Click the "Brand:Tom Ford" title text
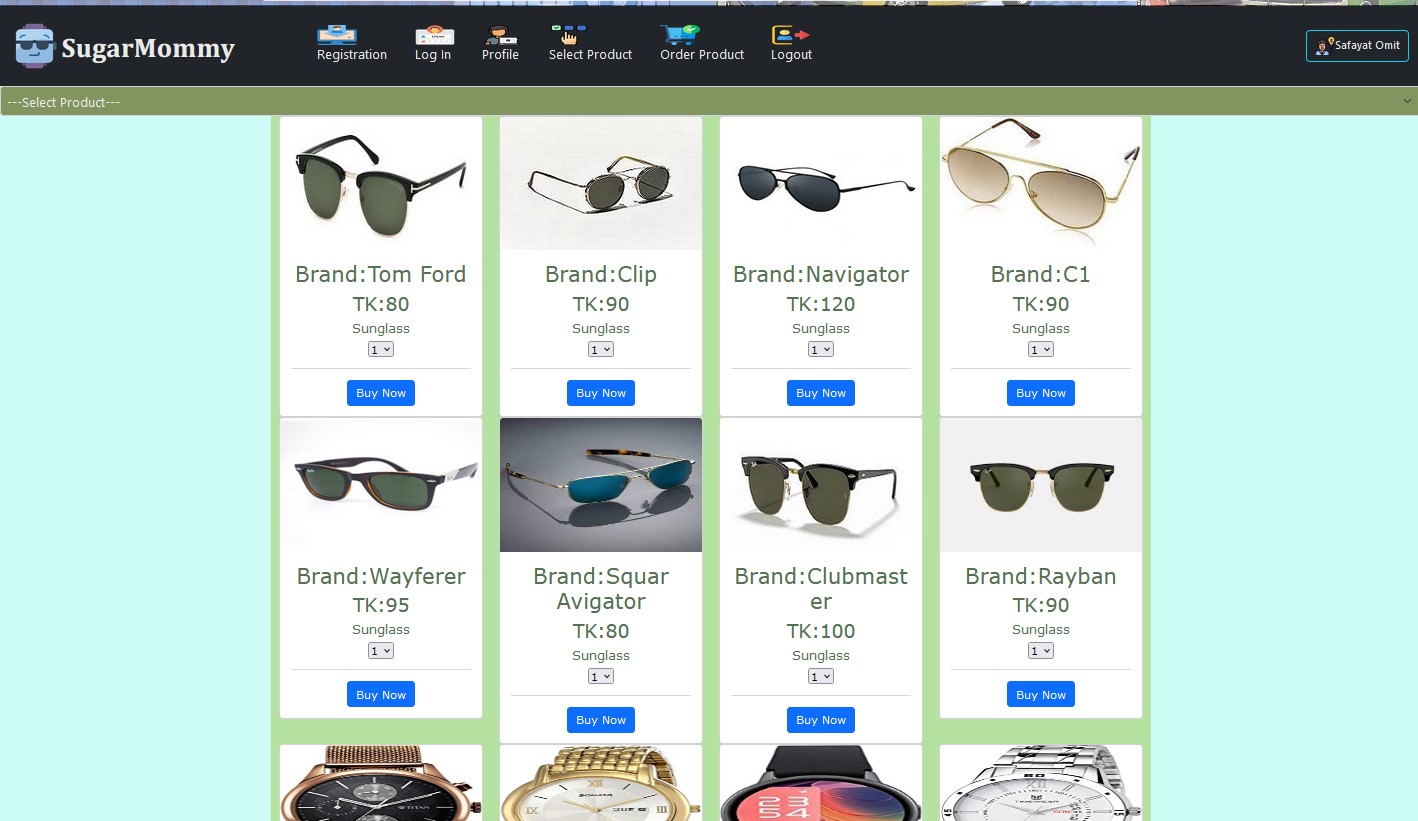1418x821 pixels. pos(381,274)
